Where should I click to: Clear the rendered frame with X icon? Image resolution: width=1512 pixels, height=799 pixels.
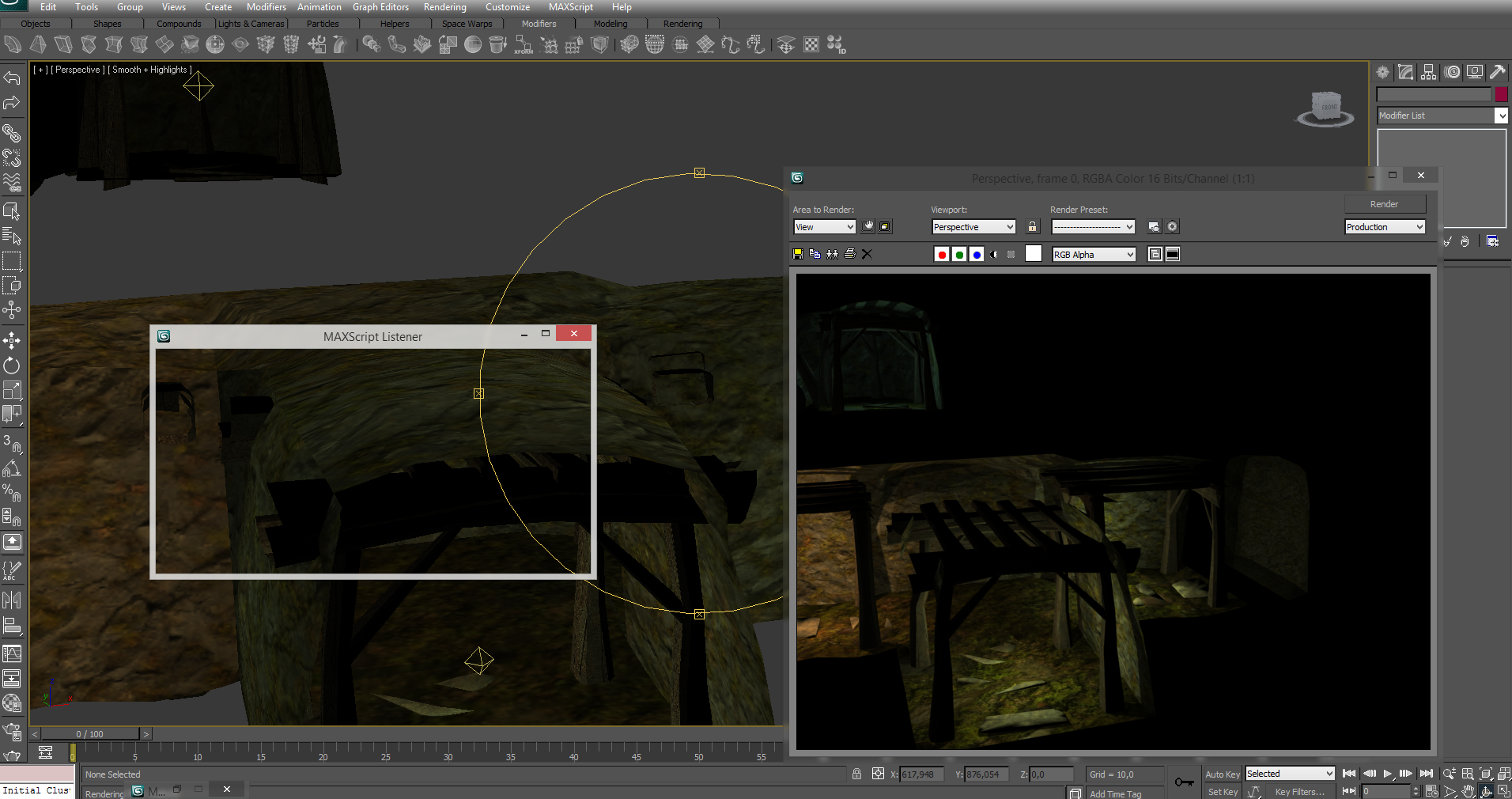coord(868,254)
